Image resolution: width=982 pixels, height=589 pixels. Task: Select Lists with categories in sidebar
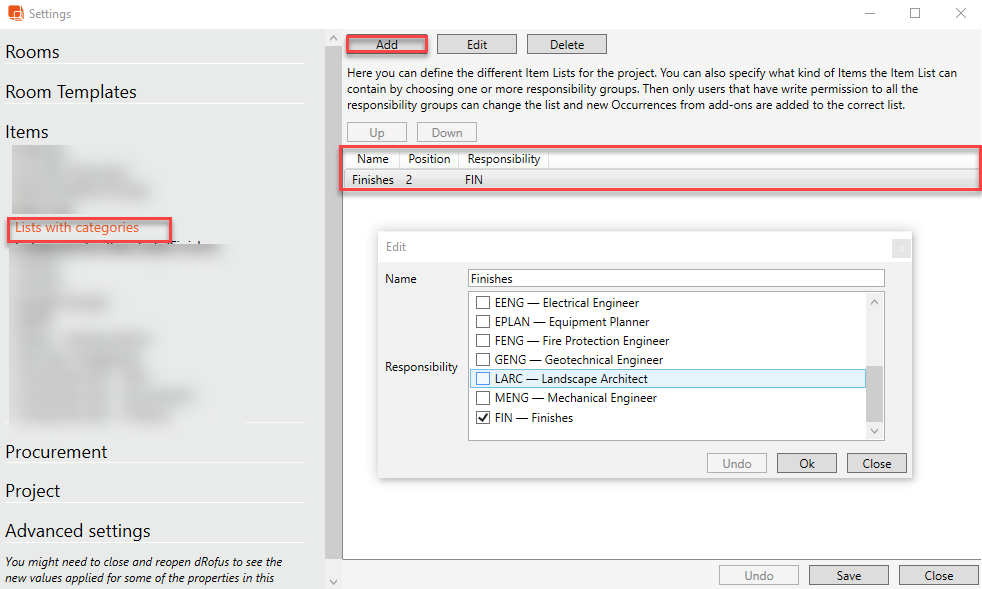77,228
